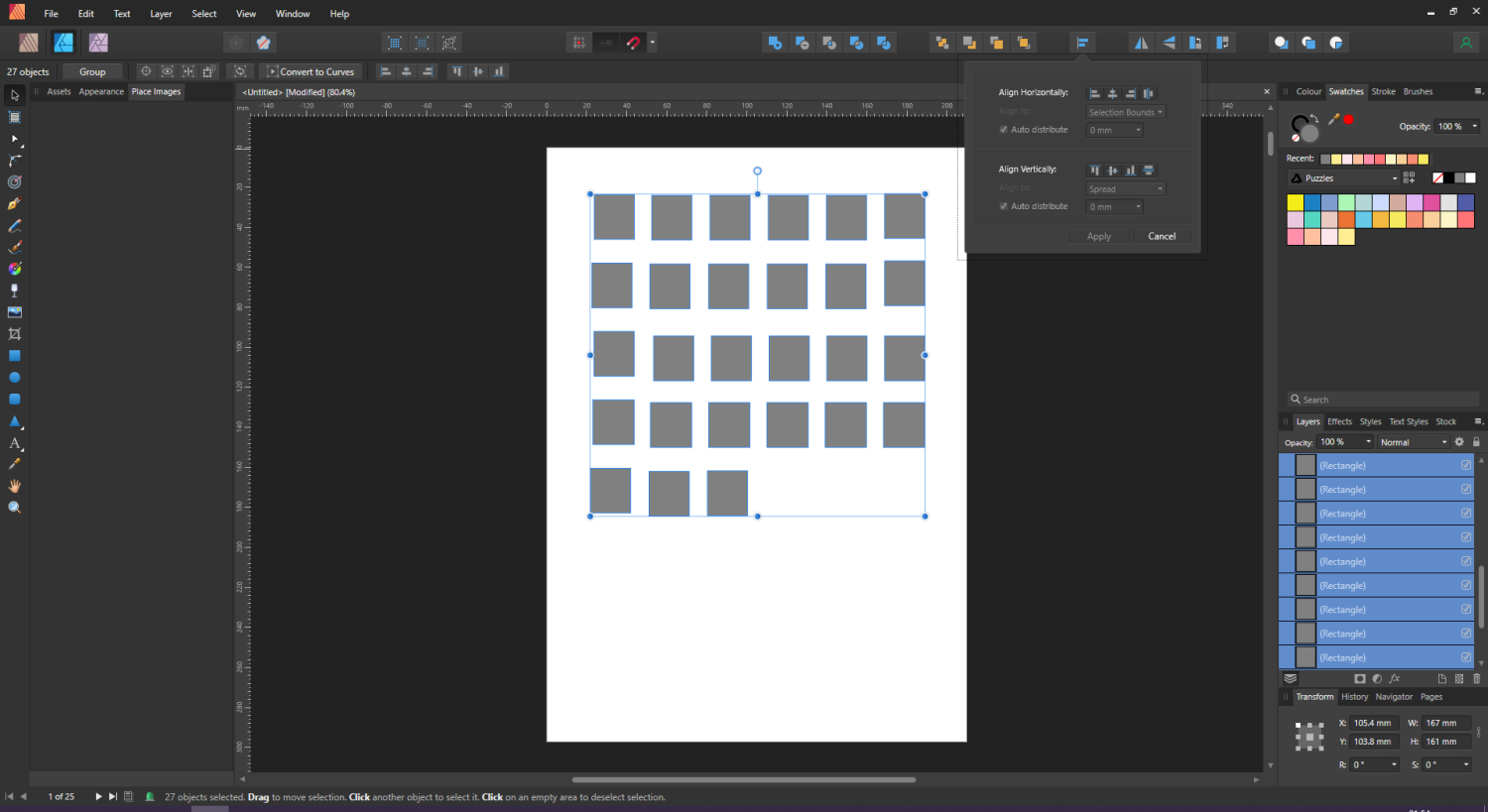Uncheck Auto distribute under Align Vertically
Screen dimensions: 1488x812
coord(1003,205)
